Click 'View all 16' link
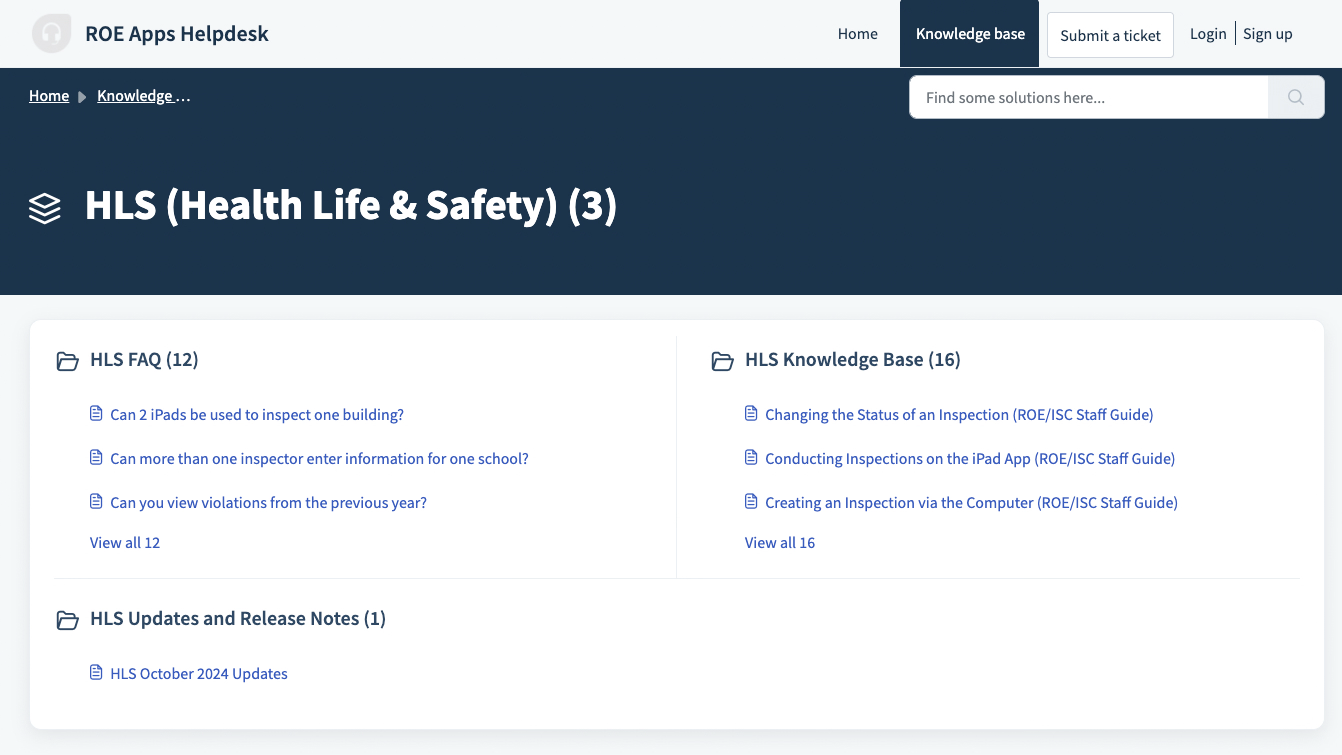 (780, 543)
